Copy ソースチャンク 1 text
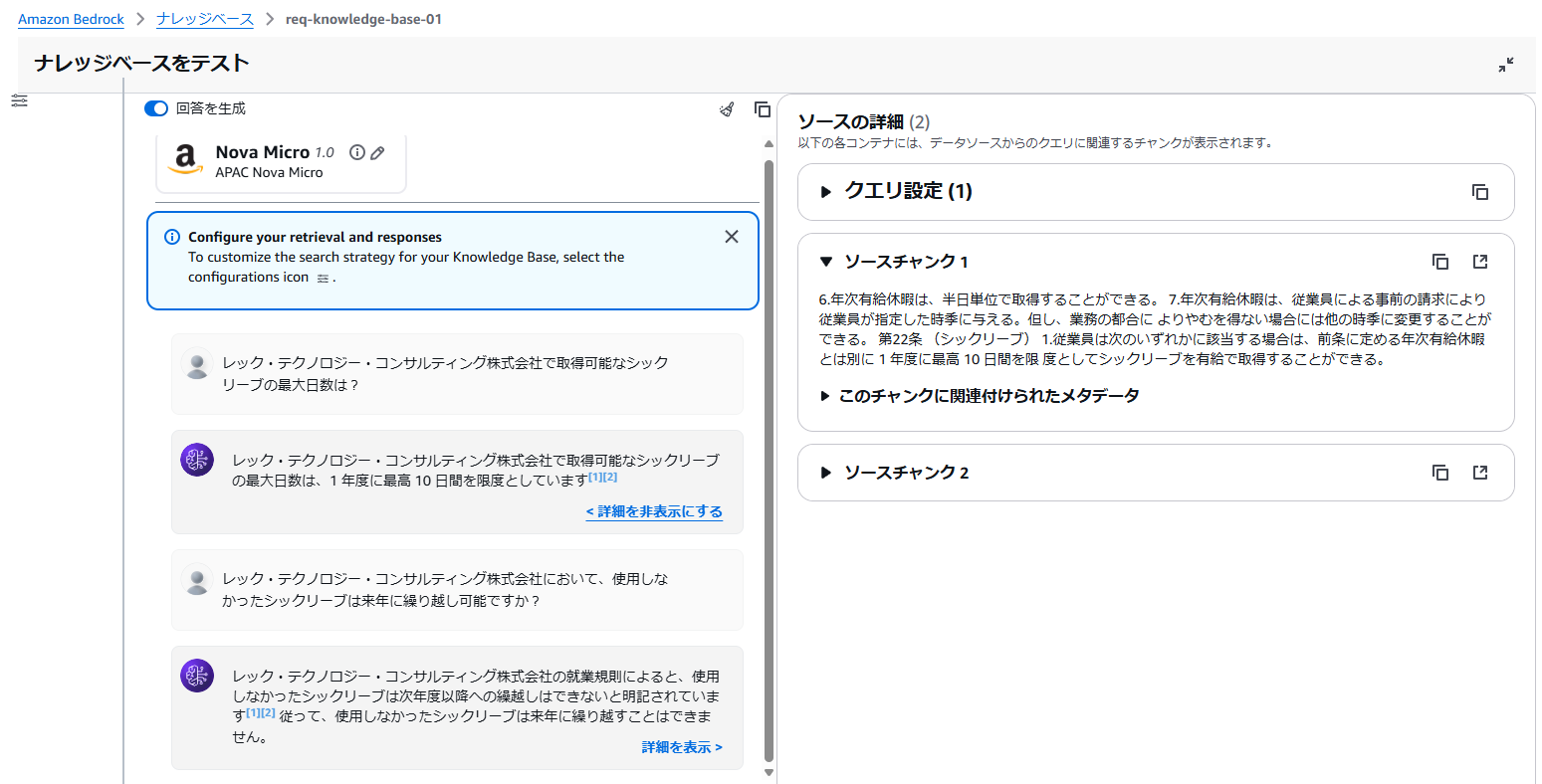 click(x=1440, y=262)
